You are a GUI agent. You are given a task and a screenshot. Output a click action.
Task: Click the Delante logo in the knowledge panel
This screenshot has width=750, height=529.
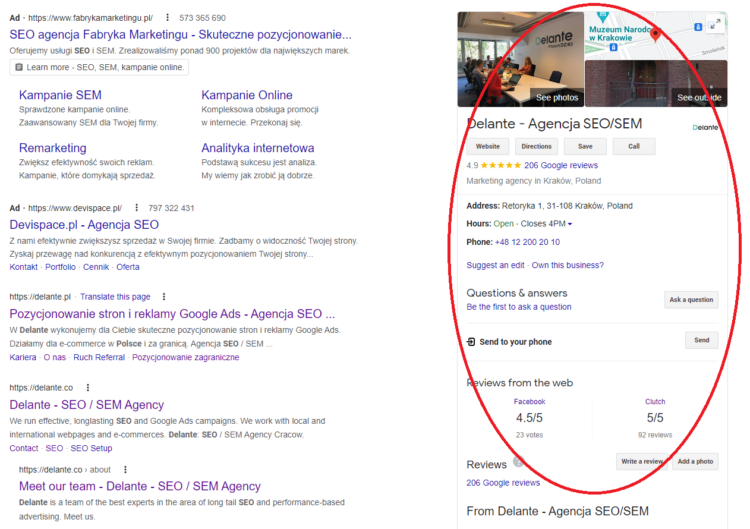point(705,127)
